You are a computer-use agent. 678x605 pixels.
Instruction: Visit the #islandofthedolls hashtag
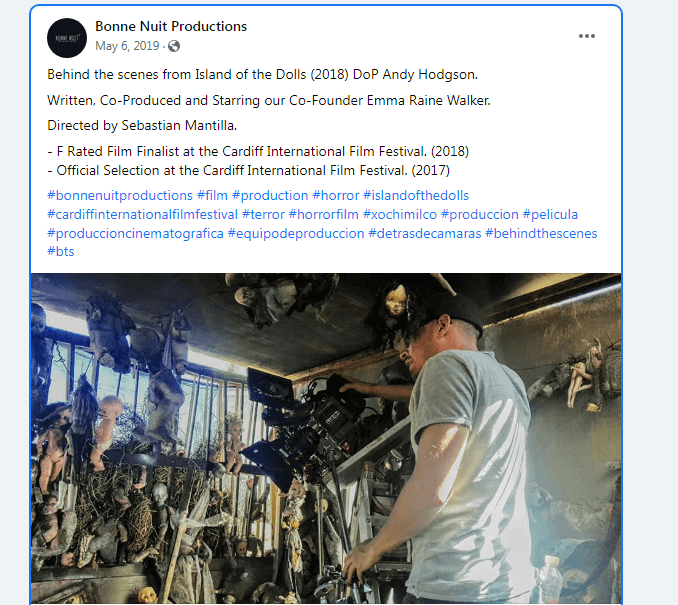[416, 195]
